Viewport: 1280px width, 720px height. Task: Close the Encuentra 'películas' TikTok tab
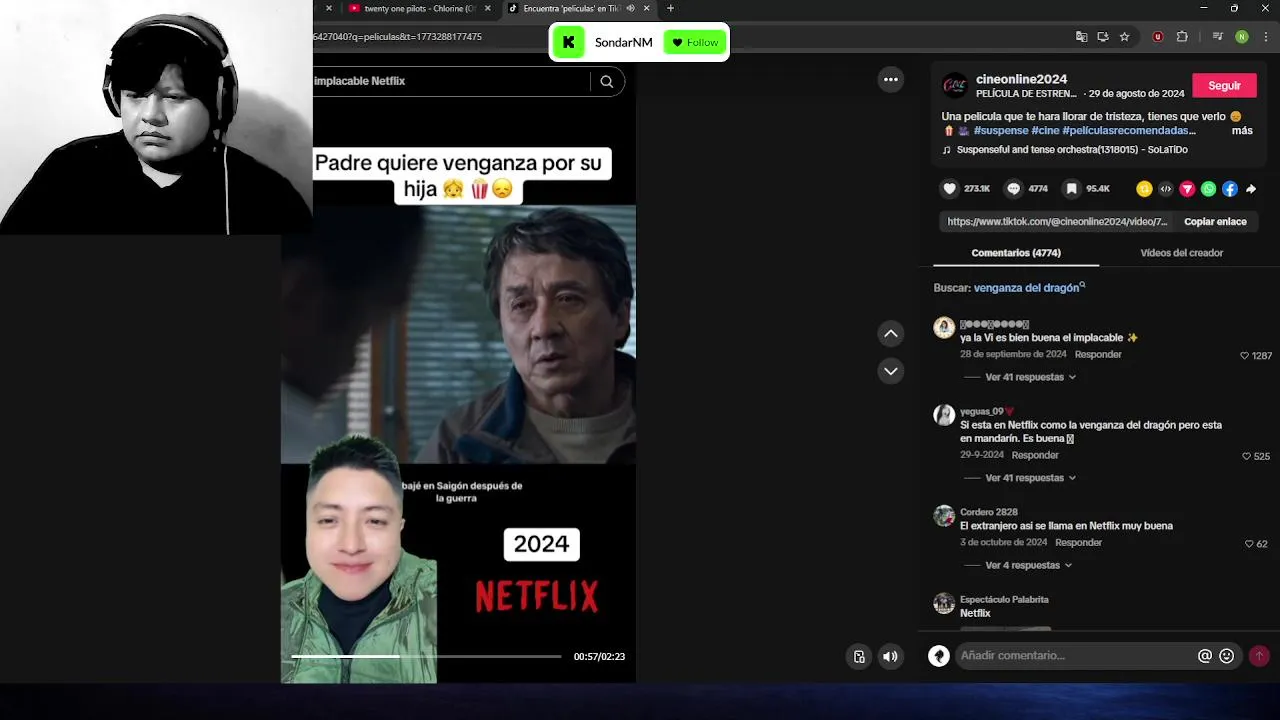646,8
